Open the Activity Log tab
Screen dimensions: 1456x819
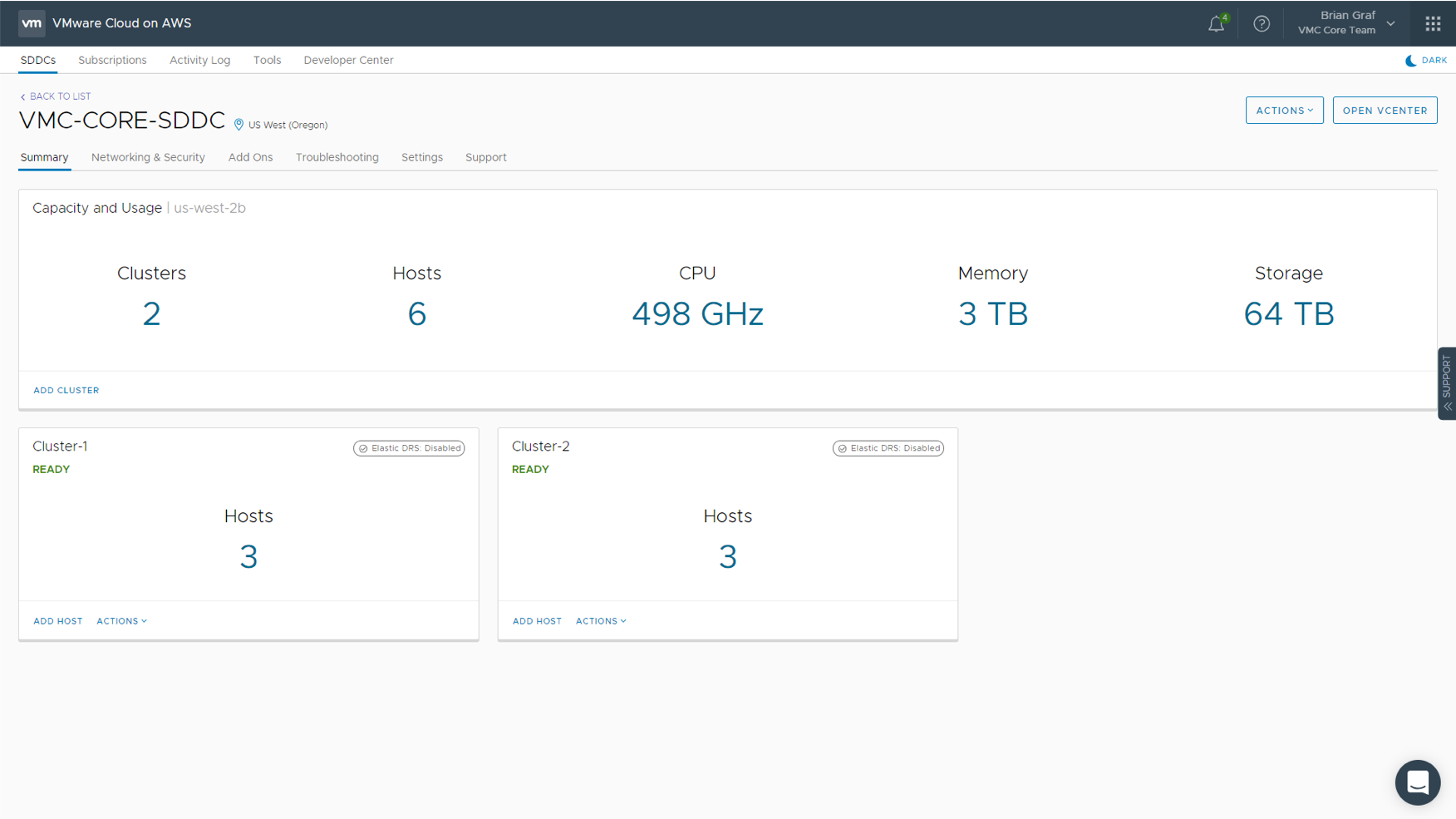pos(199,60)
